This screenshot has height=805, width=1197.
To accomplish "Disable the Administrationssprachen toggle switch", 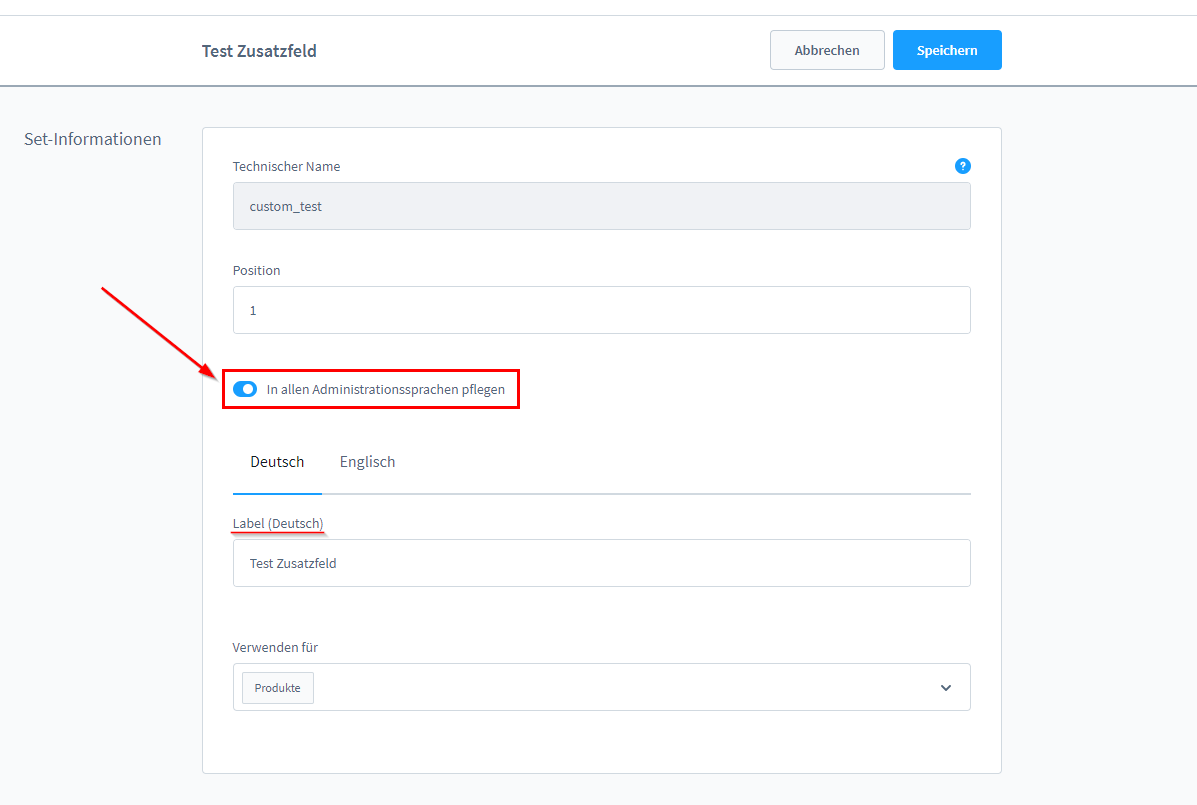I will (x=245, y=389).
